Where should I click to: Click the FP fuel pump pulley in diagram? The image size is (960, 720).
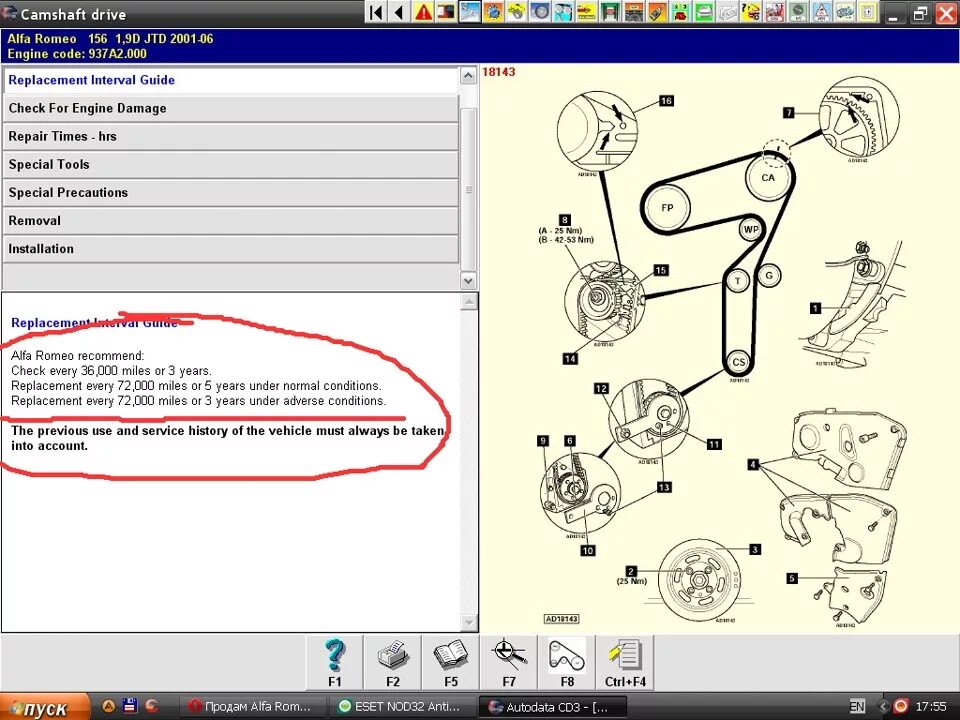(667, 208)
